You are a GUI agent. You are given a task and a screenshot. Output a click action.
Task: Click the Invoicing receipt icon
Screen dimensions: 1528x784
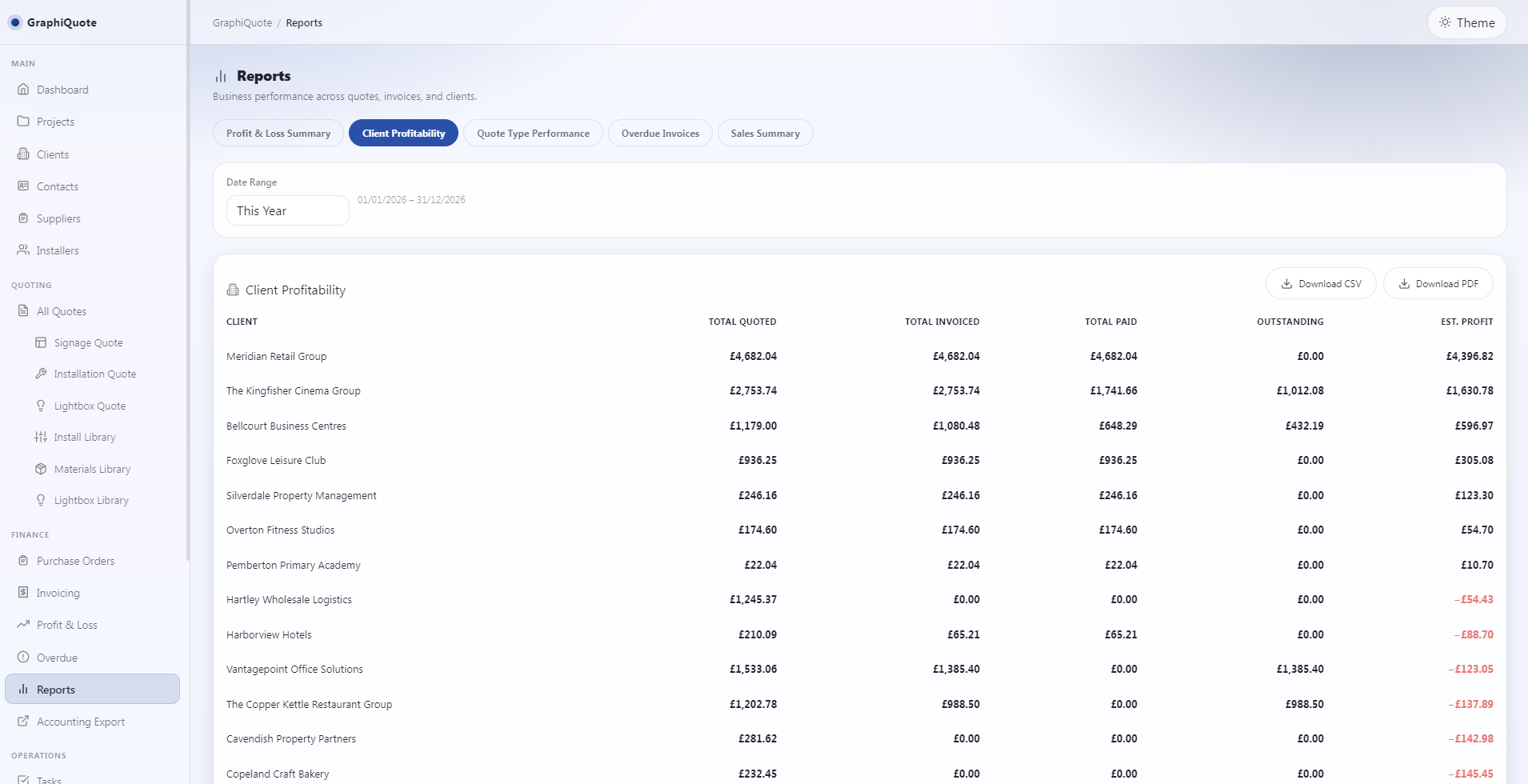tap(23, 593)
